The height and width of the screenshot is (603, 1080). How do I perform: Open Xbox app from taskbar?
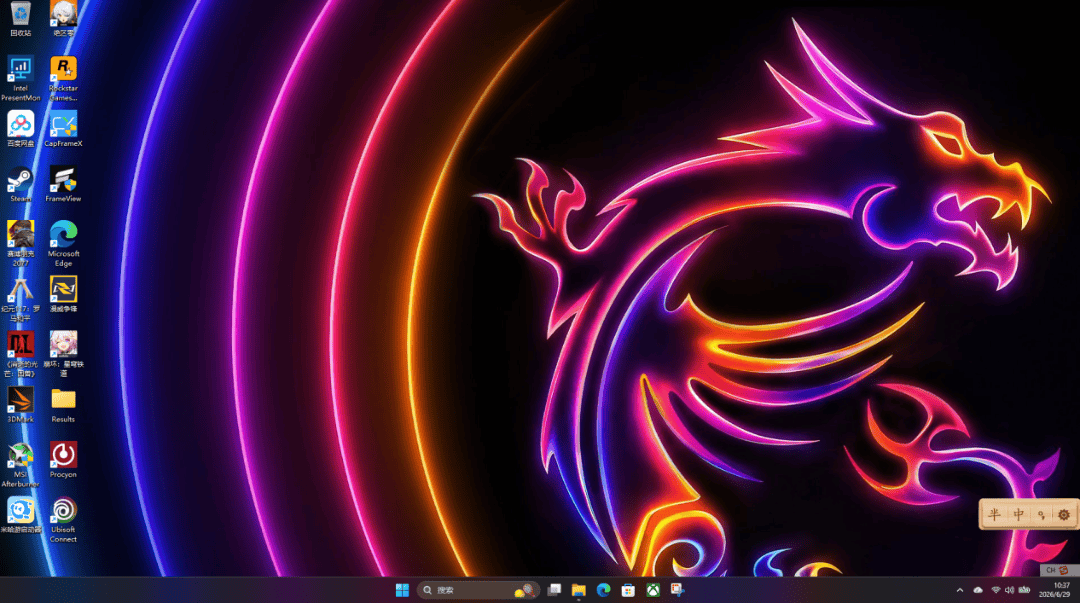pos(652,590)
